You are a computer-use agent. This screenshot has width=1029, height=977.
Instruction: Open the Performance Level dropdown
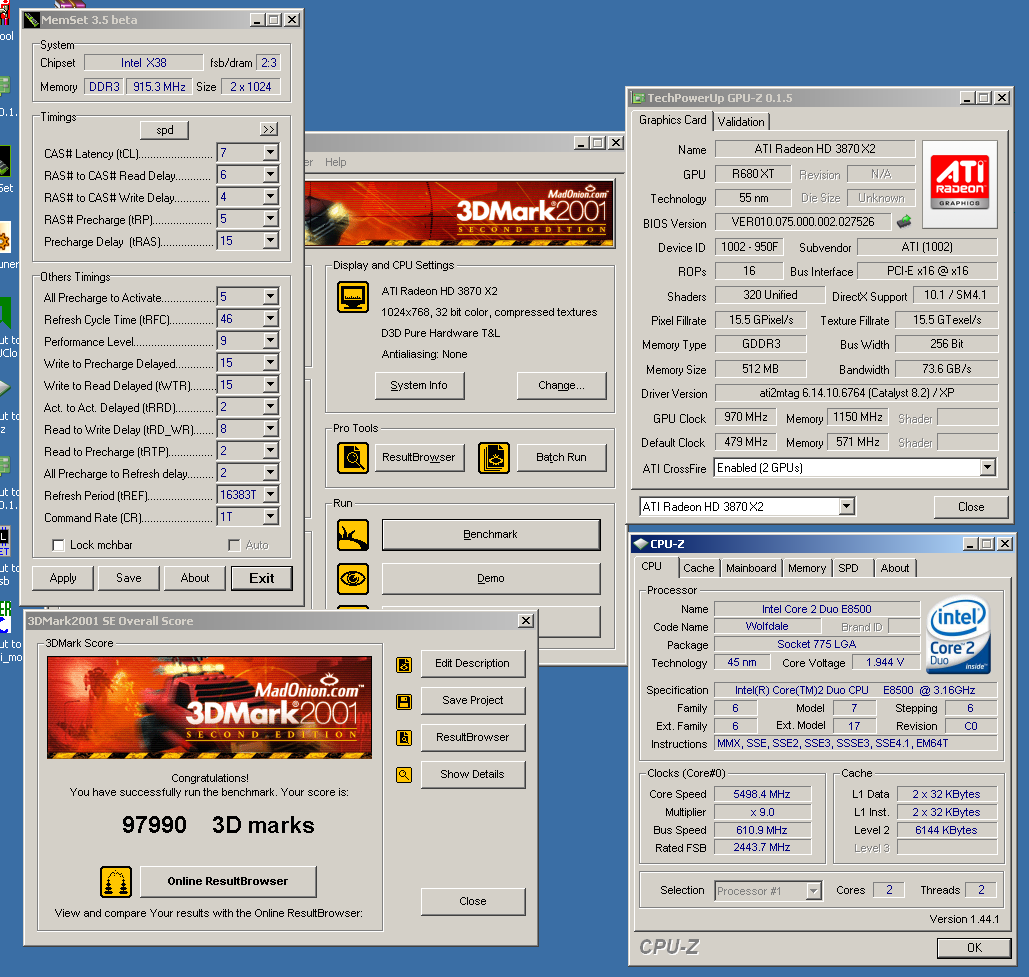(x=270, y=341)
